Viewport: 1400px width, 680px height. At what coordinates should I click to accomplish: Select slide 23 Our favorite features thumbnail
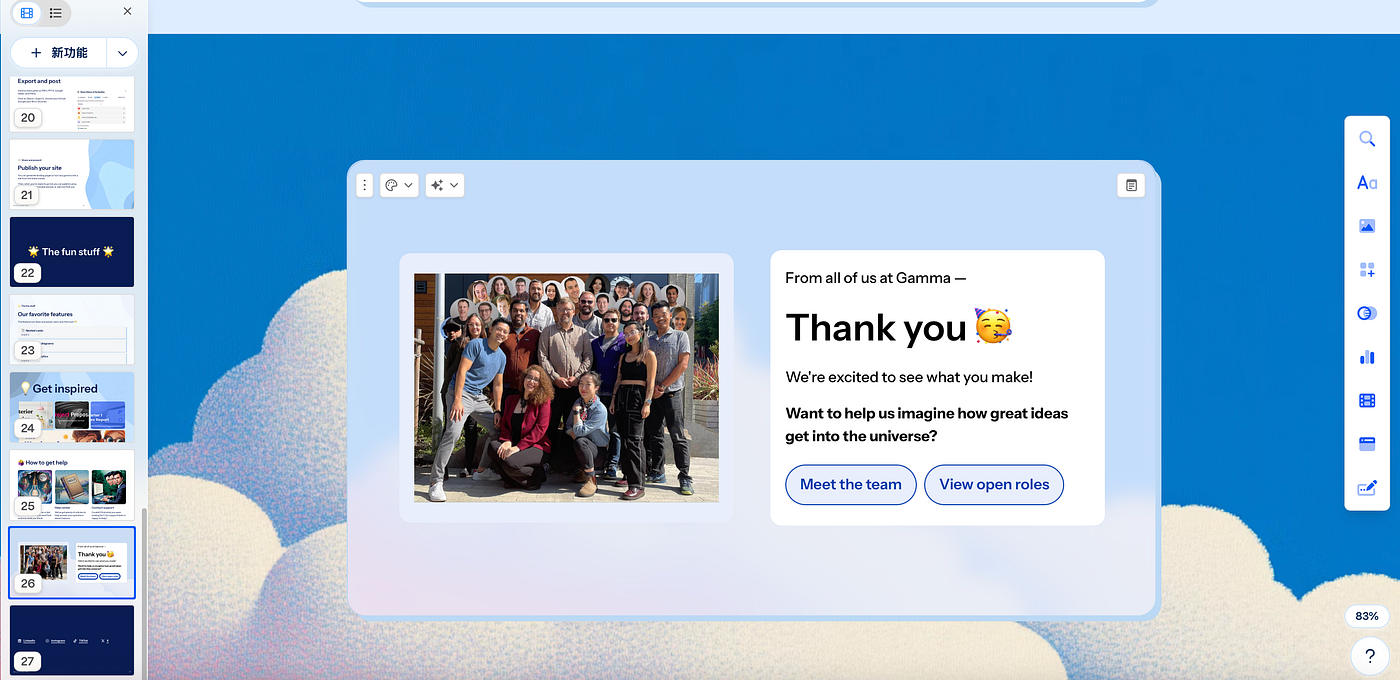pyautogui.click(x=72, y=329)
